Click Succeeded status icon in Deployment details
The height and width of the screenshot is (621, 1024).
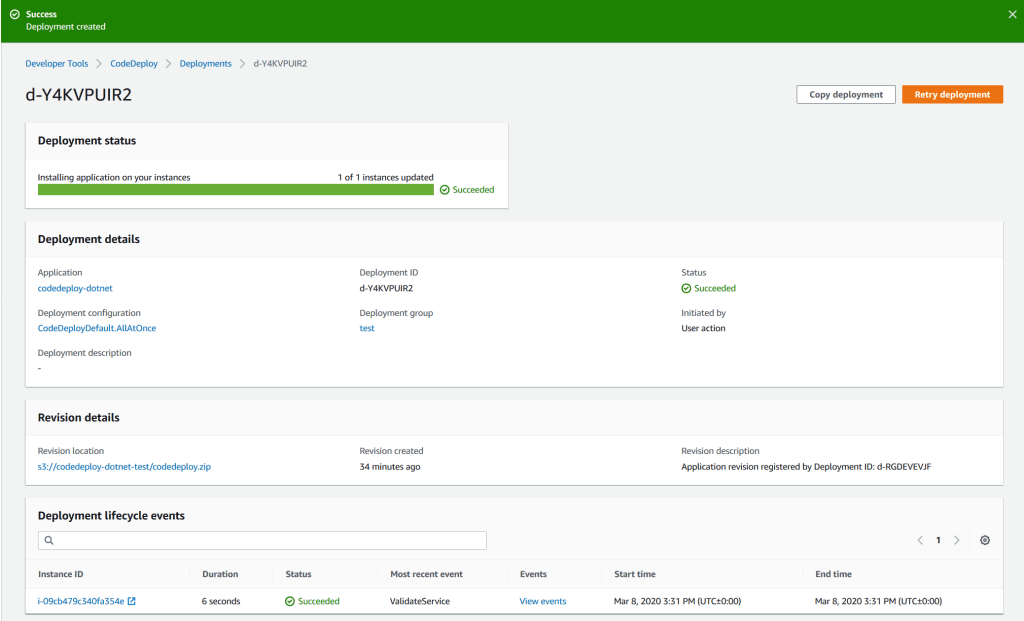click(686, 288)
